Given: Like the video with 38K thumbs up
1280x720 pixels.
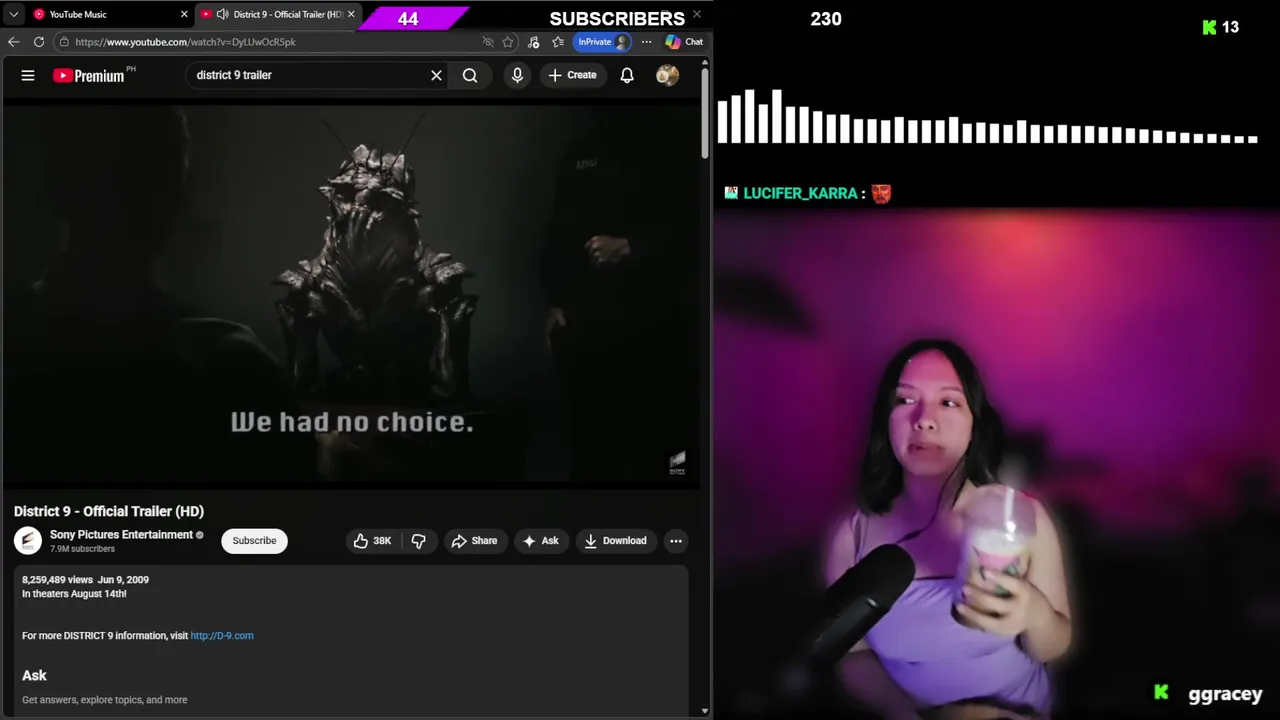Looking at the screenshot, I should [372, 541].
